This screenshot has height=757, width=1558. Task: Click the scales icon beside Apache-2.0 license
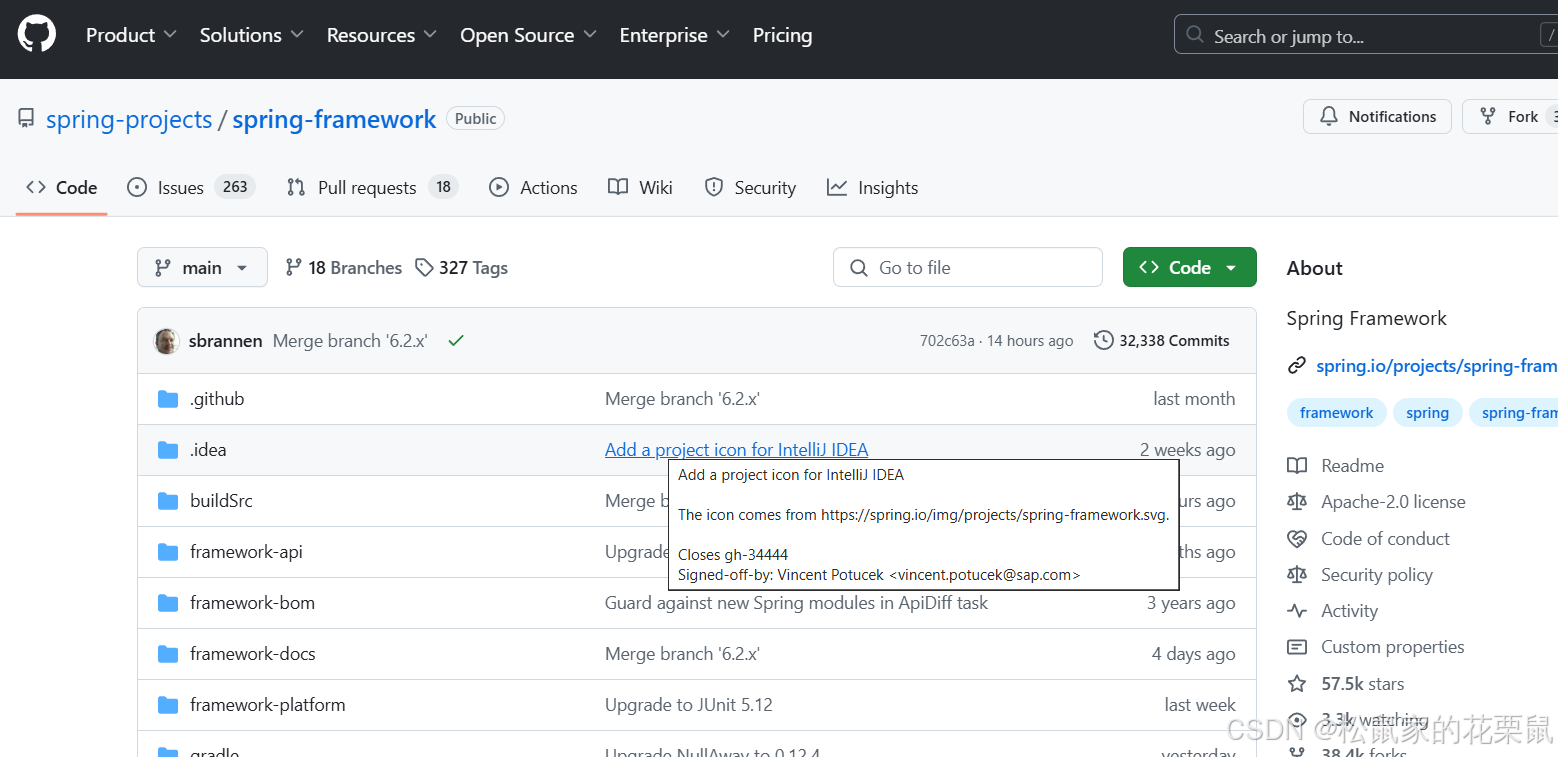pyautogui.click(x=1297, y=502)
